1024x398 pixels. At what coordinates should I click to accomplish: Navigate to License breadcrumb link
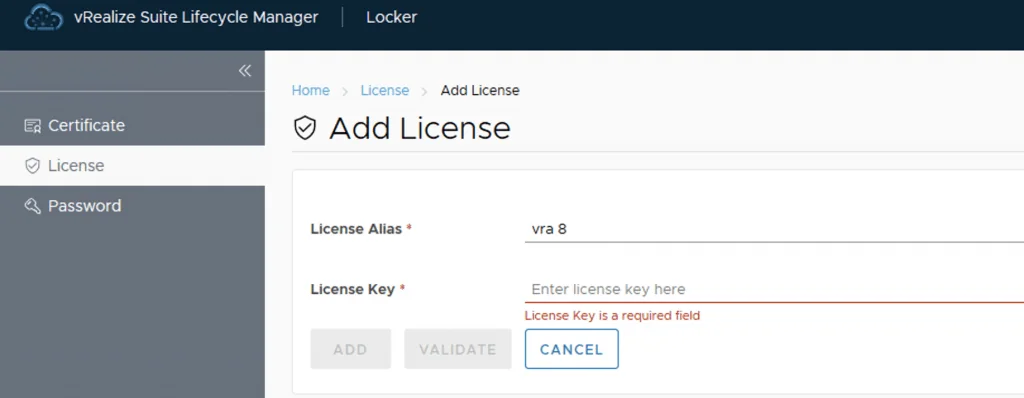[385, 91]
